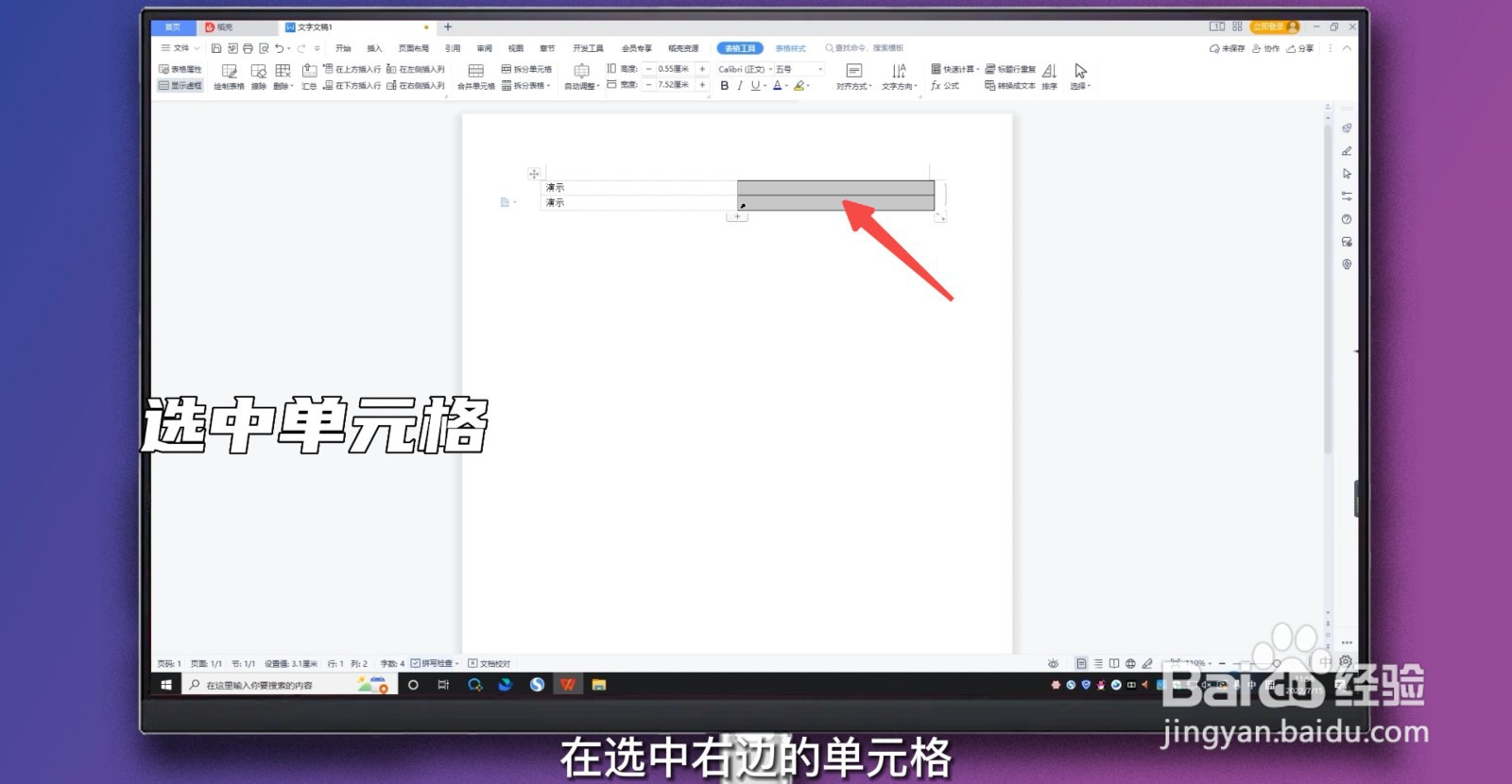Click 文档校对 proofreading in status bar

click(x=490, y=663)
